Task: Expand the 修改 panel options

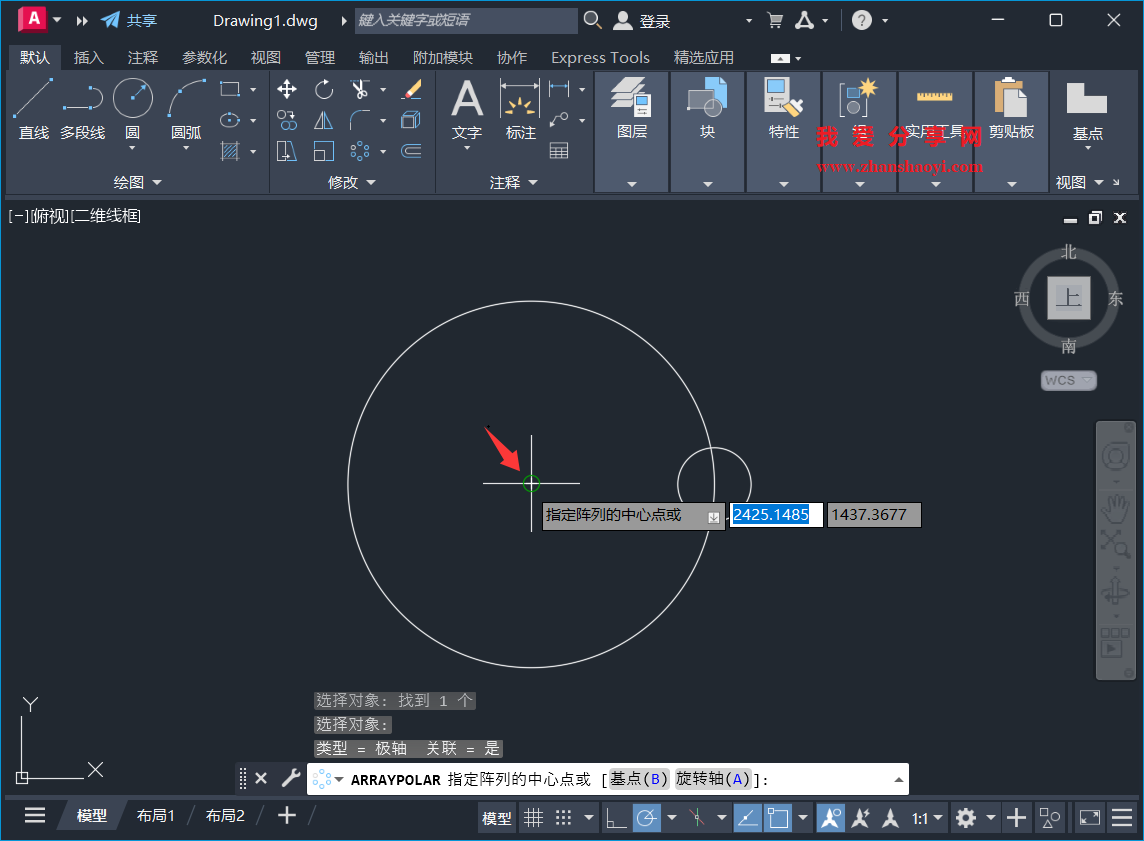Action: pyautogui.click(x=369, y=181)
